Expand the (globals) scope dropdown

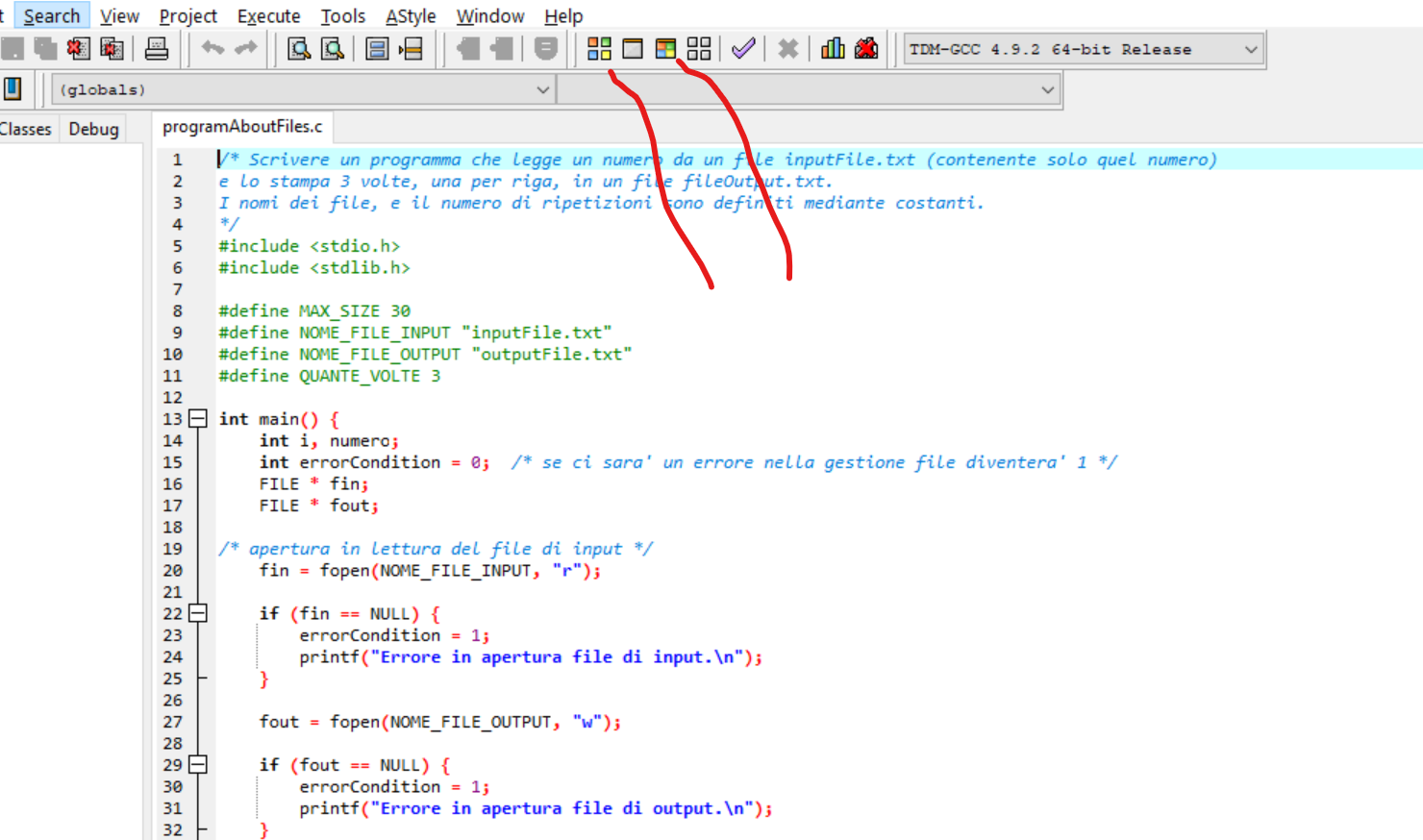pos(542,89)
